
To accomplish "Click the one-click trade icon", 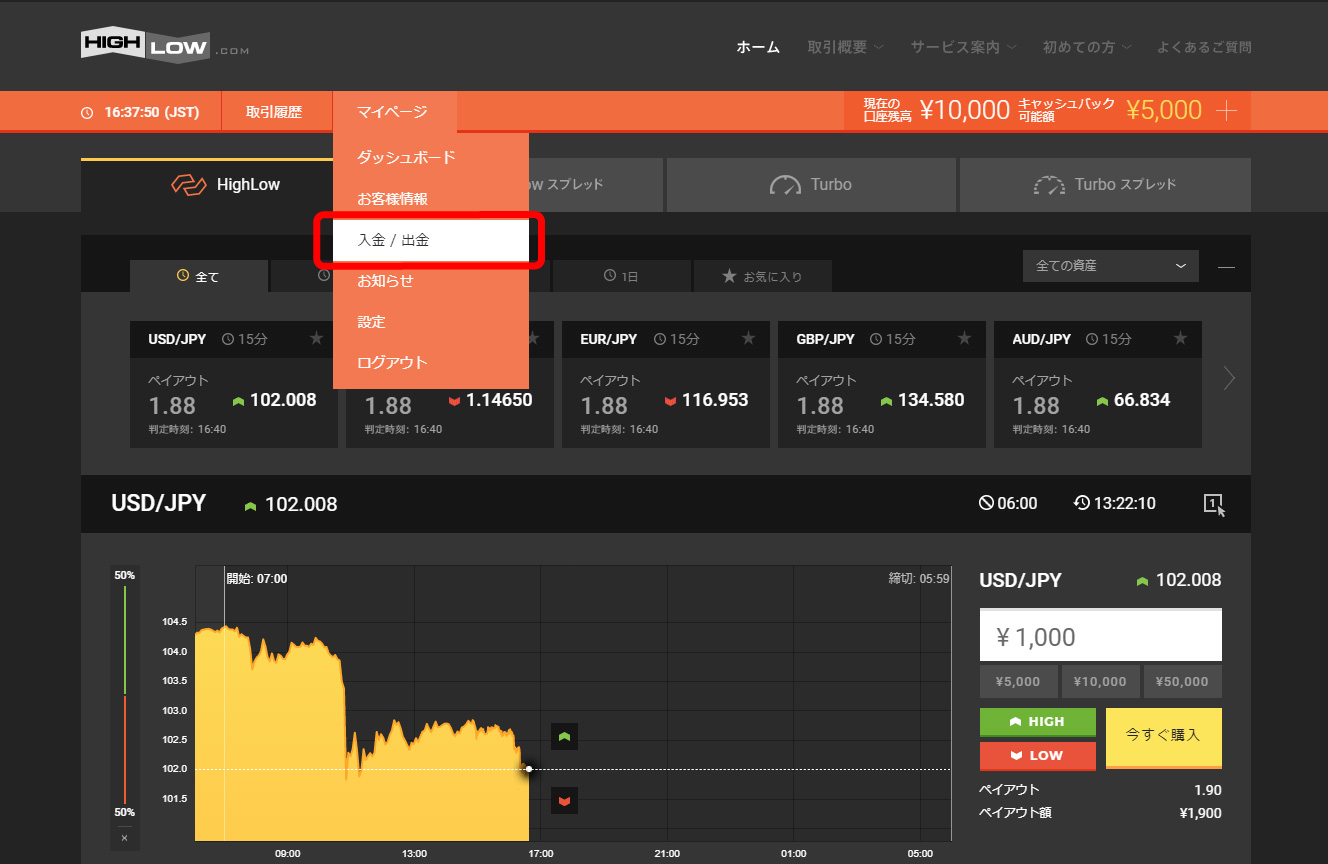I will pos(1214,504).
